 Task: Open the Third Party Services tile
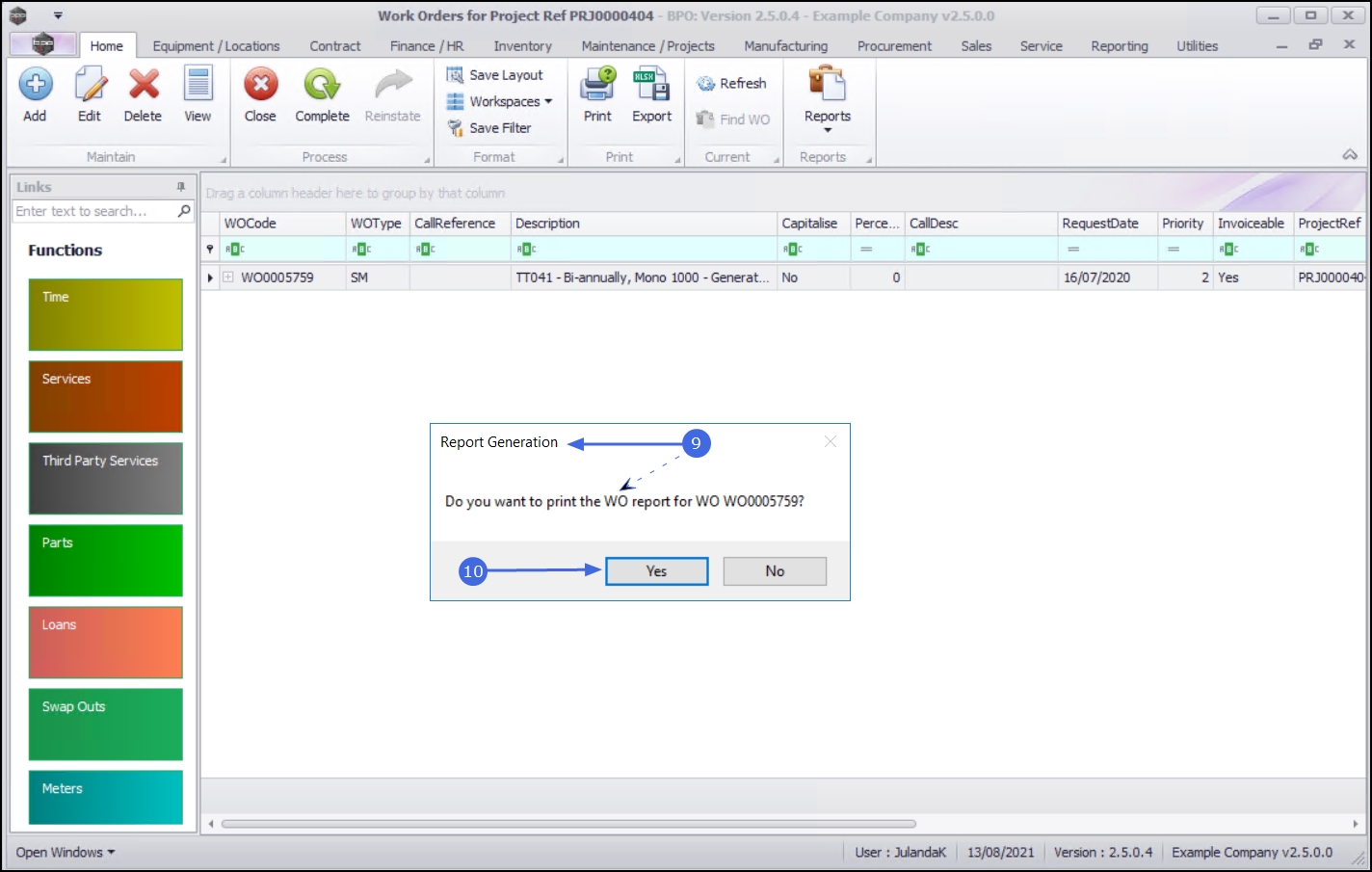[x=106, y=479]
